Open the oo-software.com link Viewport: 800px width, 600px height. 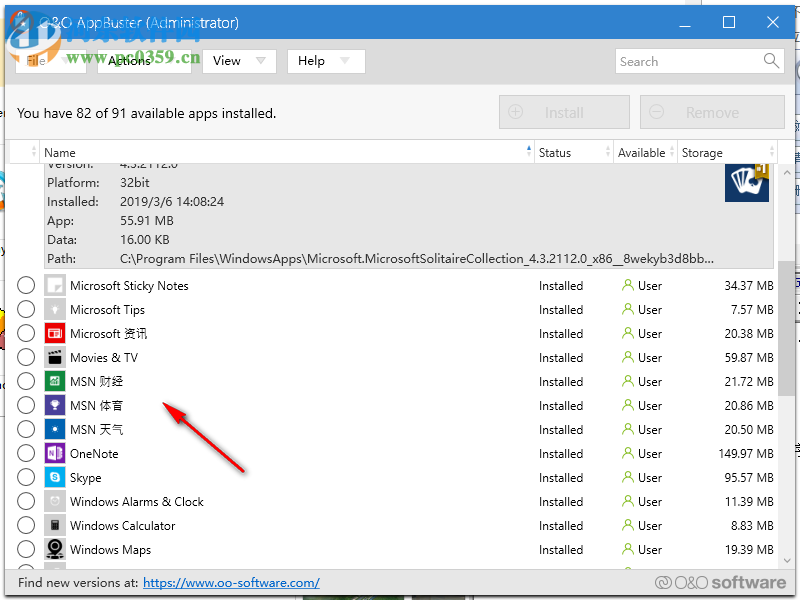click(x=231, y=583)
